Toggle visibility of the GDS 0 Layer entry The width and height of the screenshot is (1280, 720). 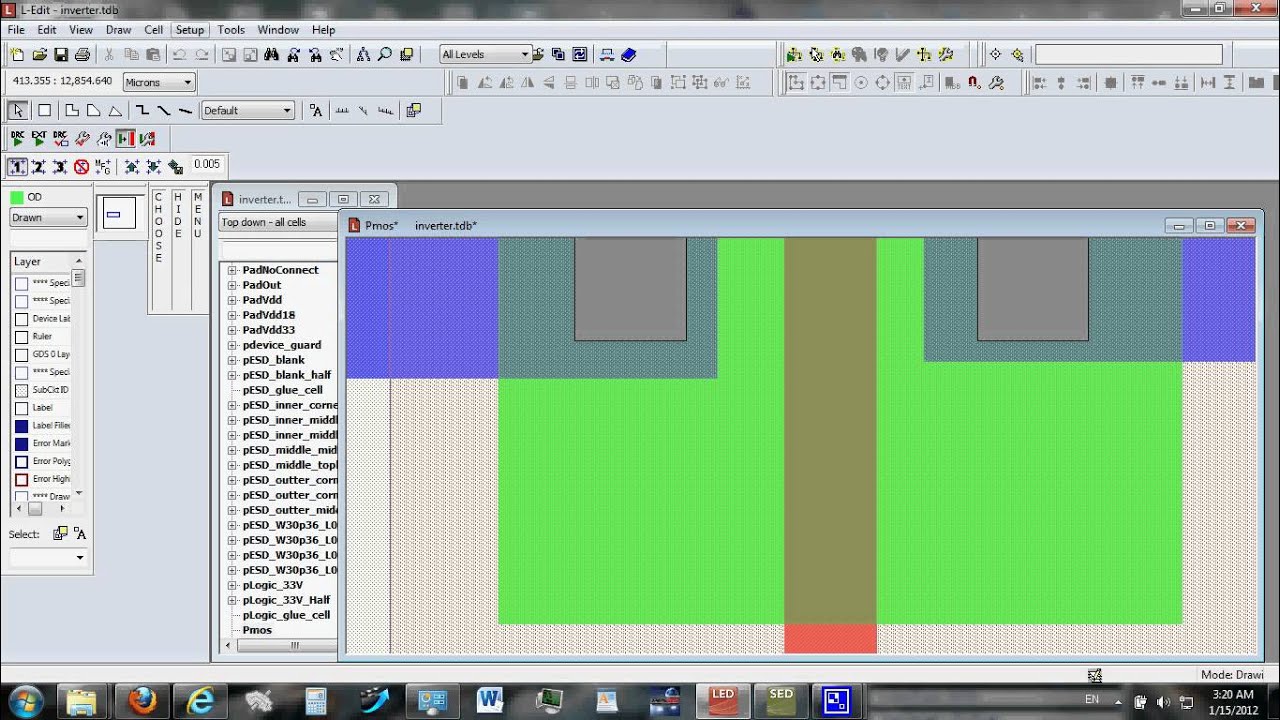pyautogui.click(x=22, y=355)
